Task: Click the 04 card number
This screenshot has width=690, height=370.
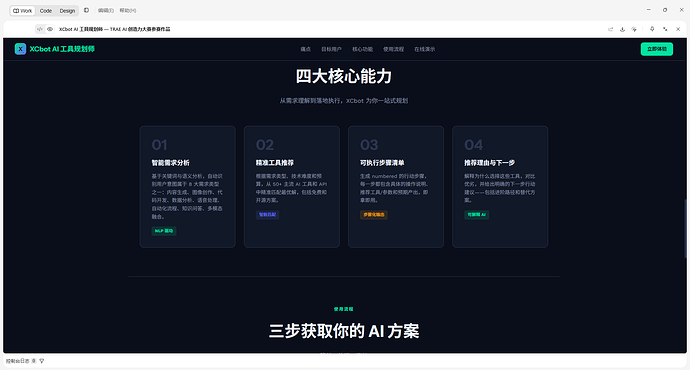Action: click(x=473, y=145)
